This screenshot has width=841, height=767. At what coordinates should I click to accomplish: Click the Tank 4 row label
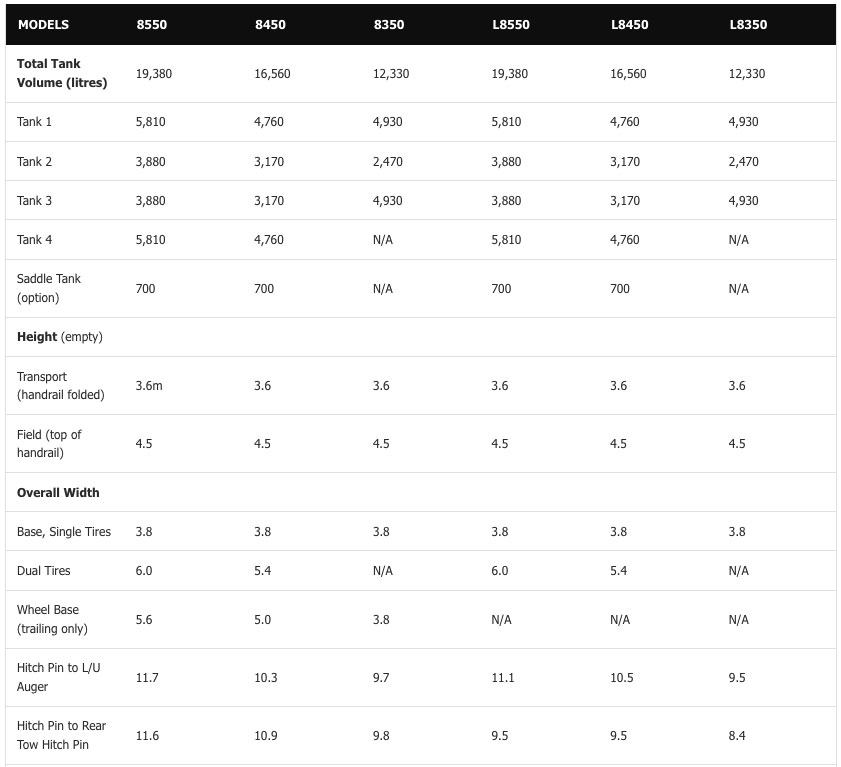tap(35, 240)
